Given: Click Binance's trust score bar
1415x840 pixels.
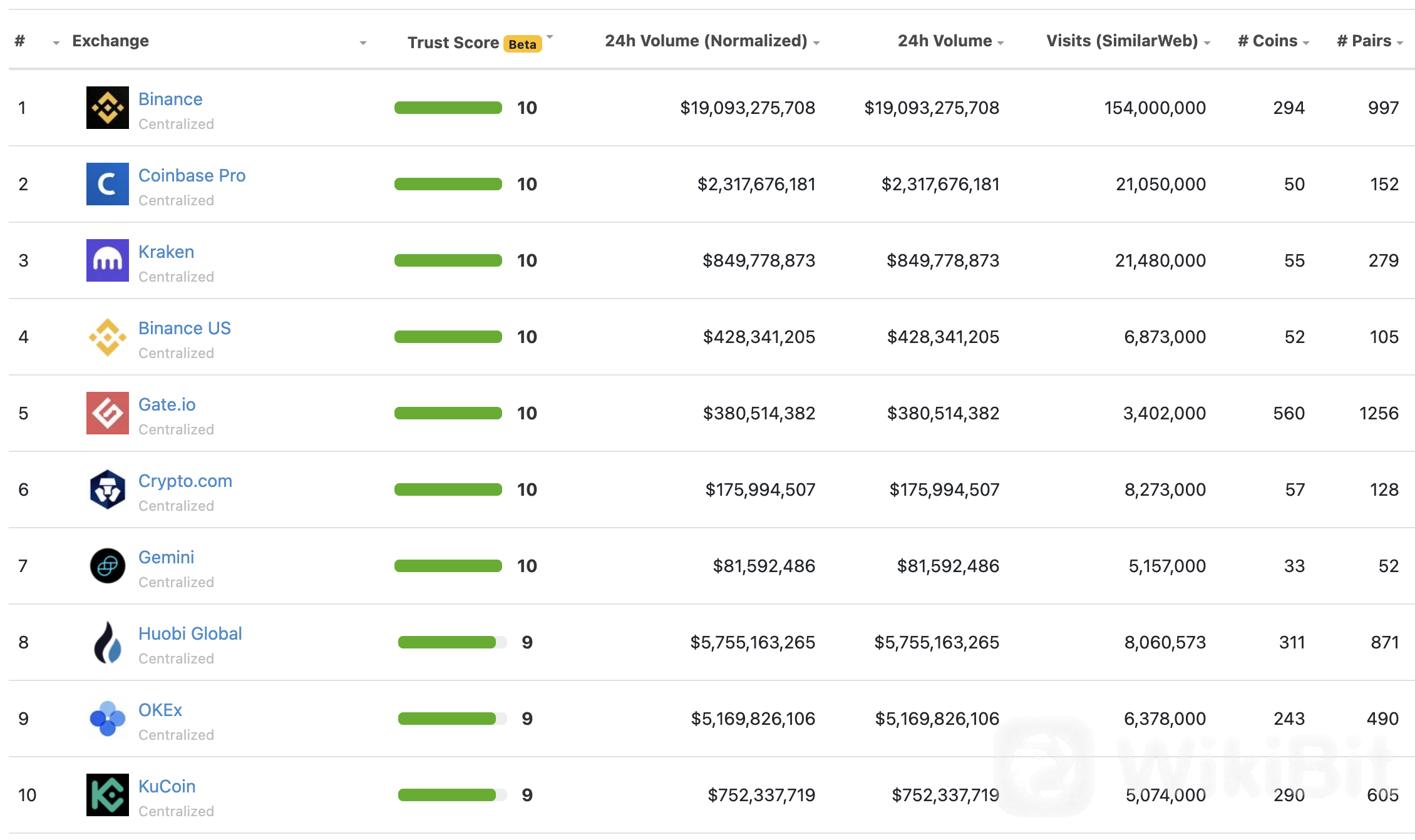Looking at the screenshot, I should pos(448,108).
